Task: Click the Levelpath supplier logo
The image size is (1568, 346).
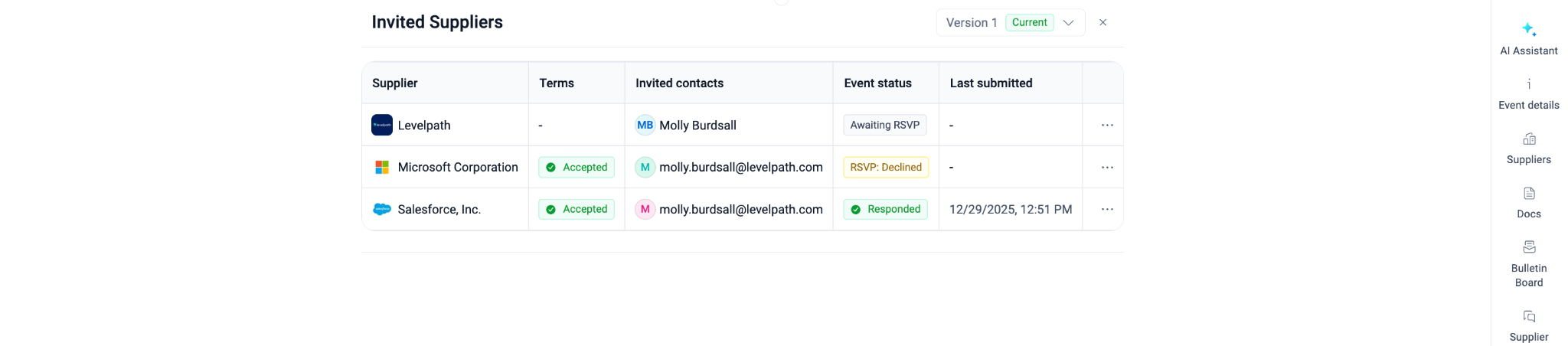Action: click(x=382, y=125)
